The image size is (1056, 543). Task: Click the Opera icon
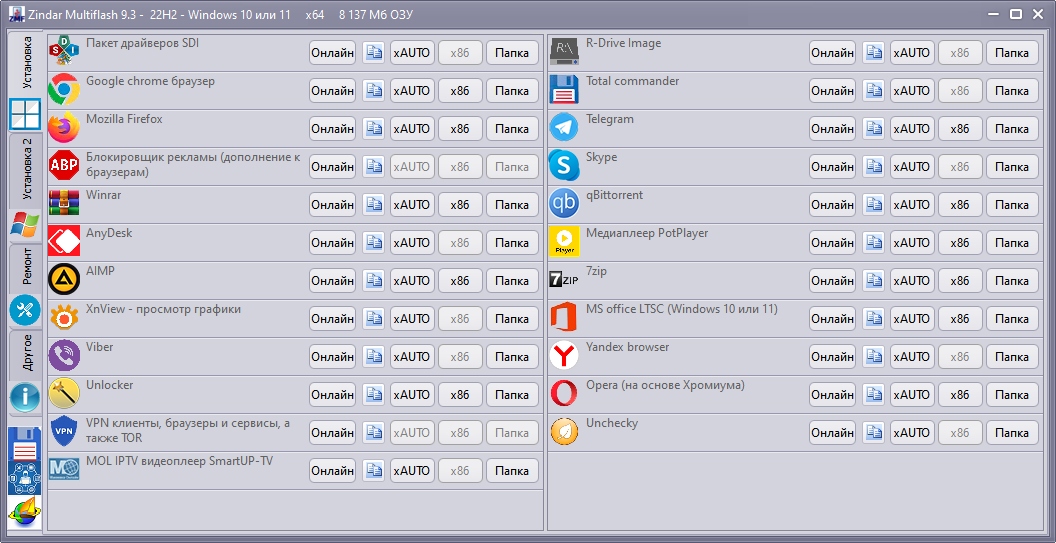[x=564, y=394]
